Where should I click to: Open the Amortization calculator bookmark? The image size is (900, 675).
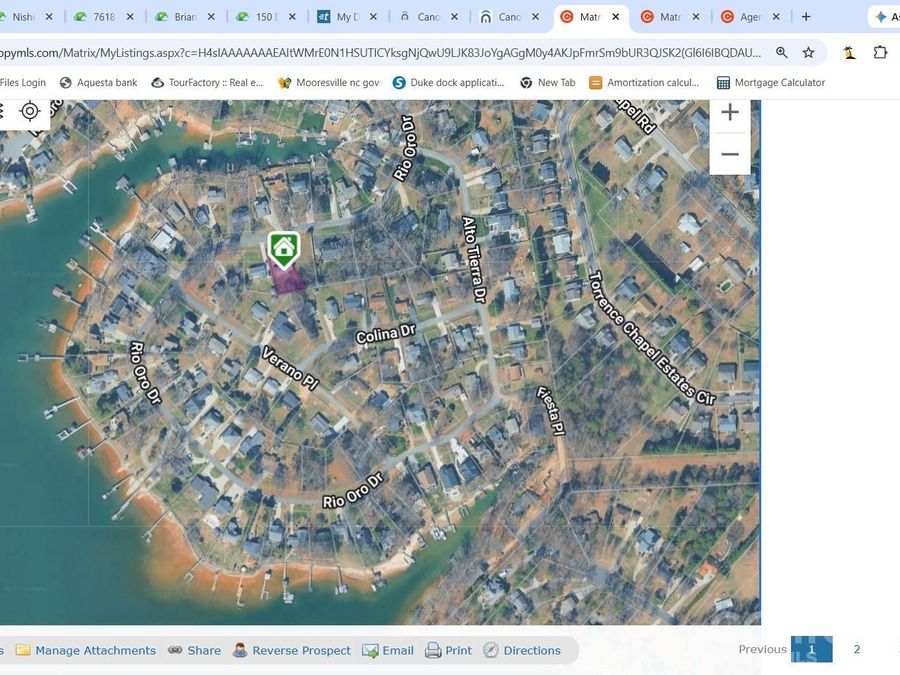[x=645, y=83]
